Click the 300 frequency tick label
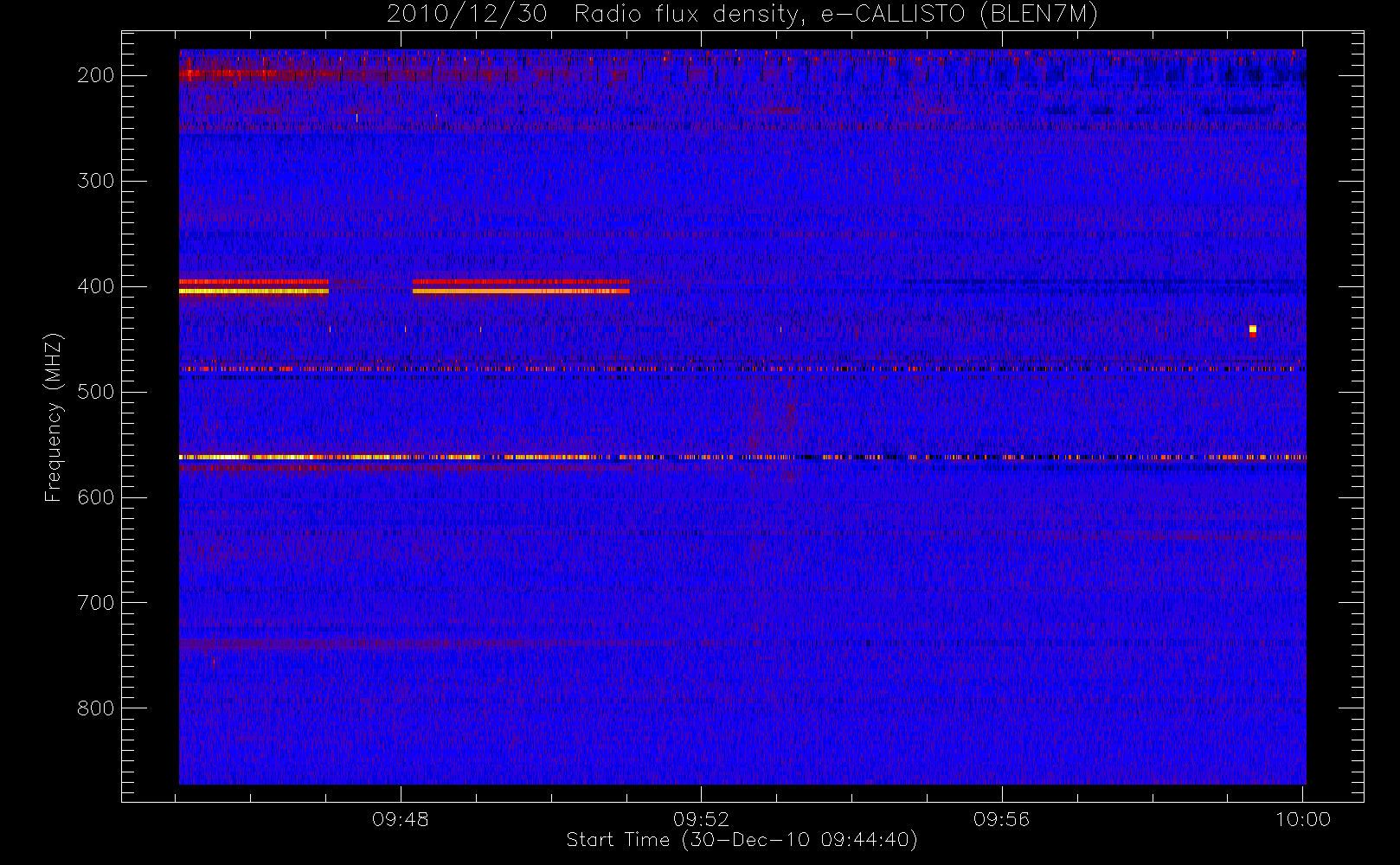Image resolution: width=1400 pixels, height=865 pixels. [96, 181]
